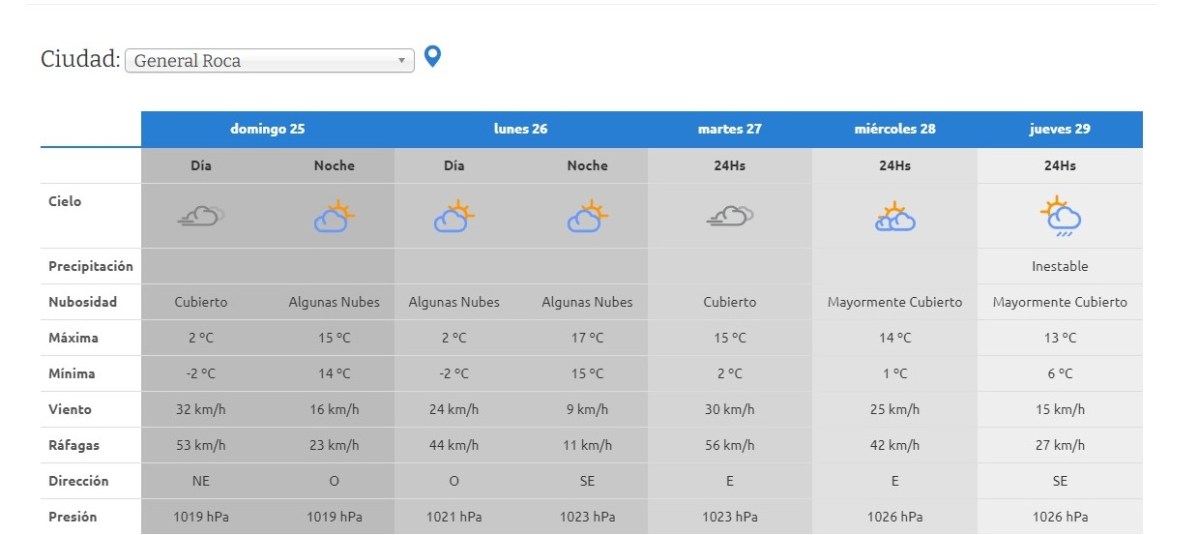Click the 56 km/h gust value for martes
Screen dimensions: 1199x535
point(730,445)
